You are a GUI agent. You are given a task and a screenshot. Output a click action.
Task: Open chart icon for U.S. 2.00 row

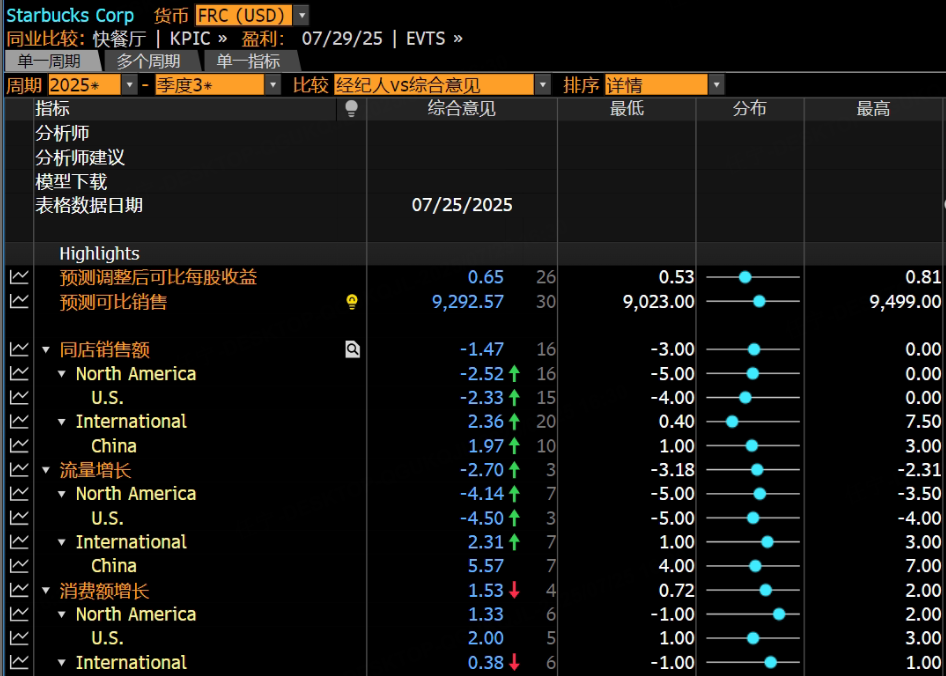19,638
